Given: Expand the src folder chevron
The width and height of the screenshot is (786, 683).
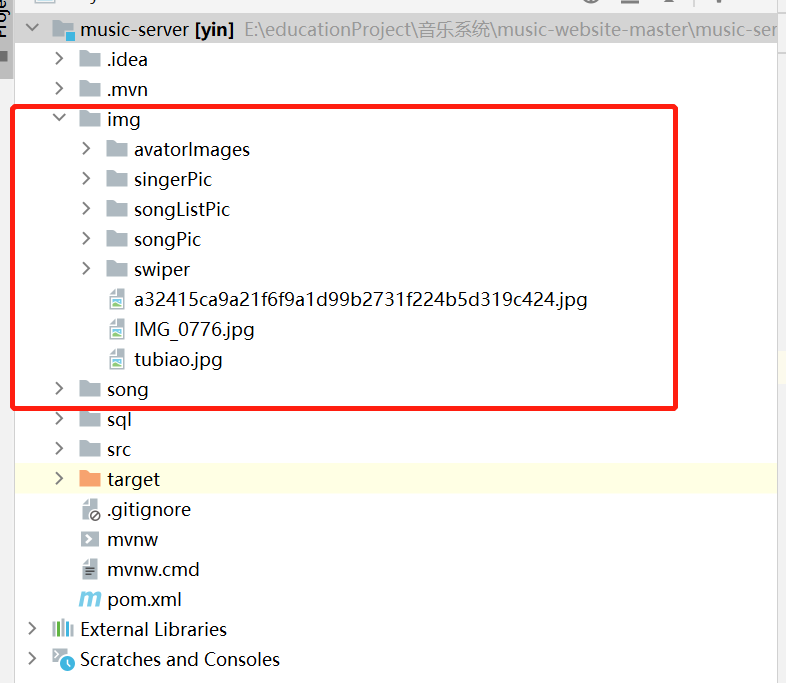Looking at the screenshot, I should [59, 448].
